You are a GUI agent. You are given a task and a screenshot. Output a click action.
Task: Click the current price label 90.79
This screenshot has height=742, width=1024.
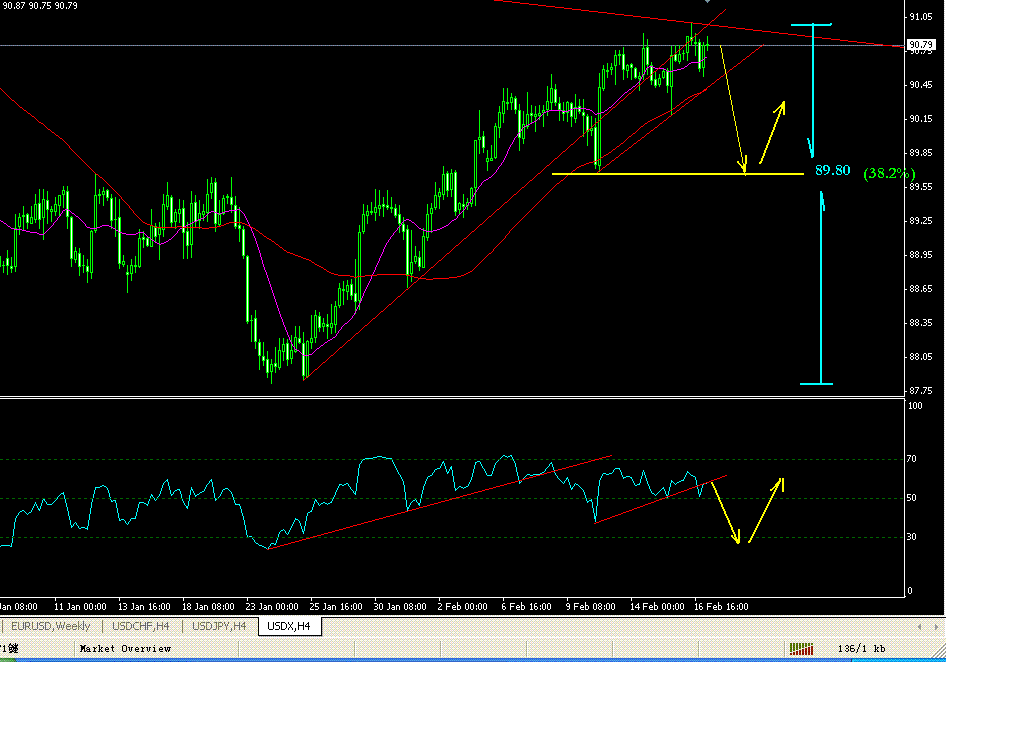point(921,45)
